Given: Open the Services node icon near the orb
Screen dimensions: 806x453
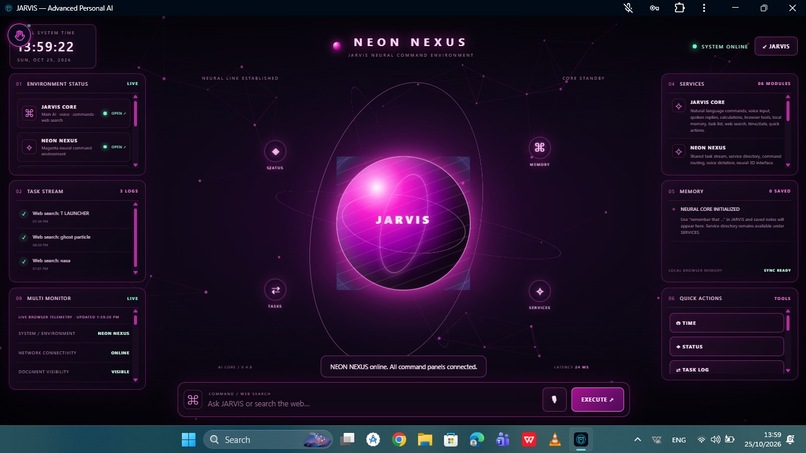Looking at the screenshot, I should click(x=539, y=291).
